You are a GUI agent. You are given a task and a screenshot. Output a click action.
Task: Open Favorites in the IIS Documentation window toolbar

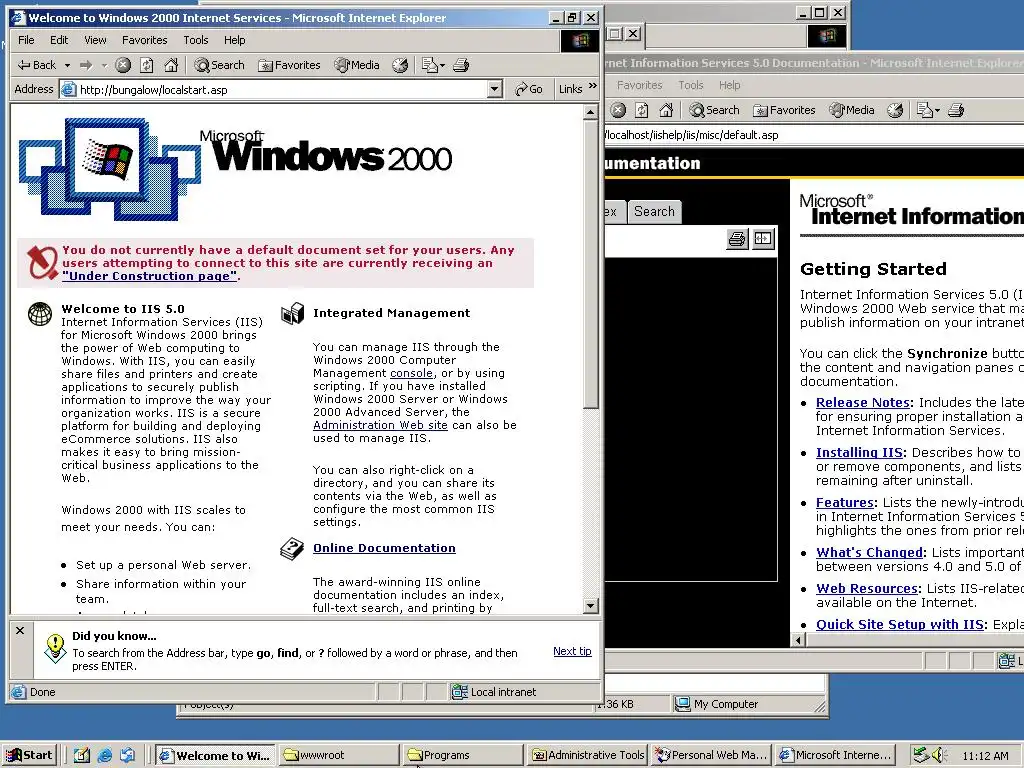click(784, 110)
